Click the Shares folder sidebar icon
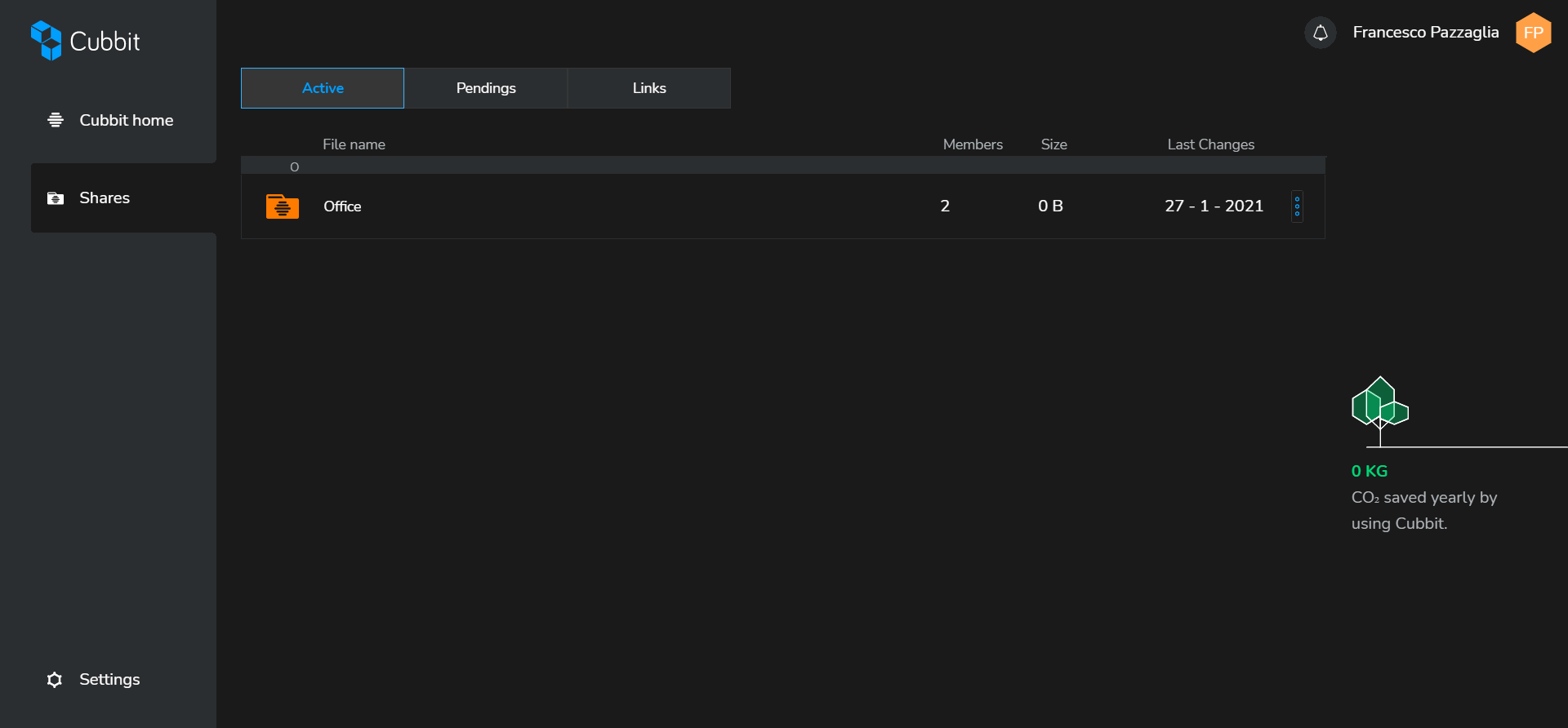The image size is (1568, 728). (56, 198)
